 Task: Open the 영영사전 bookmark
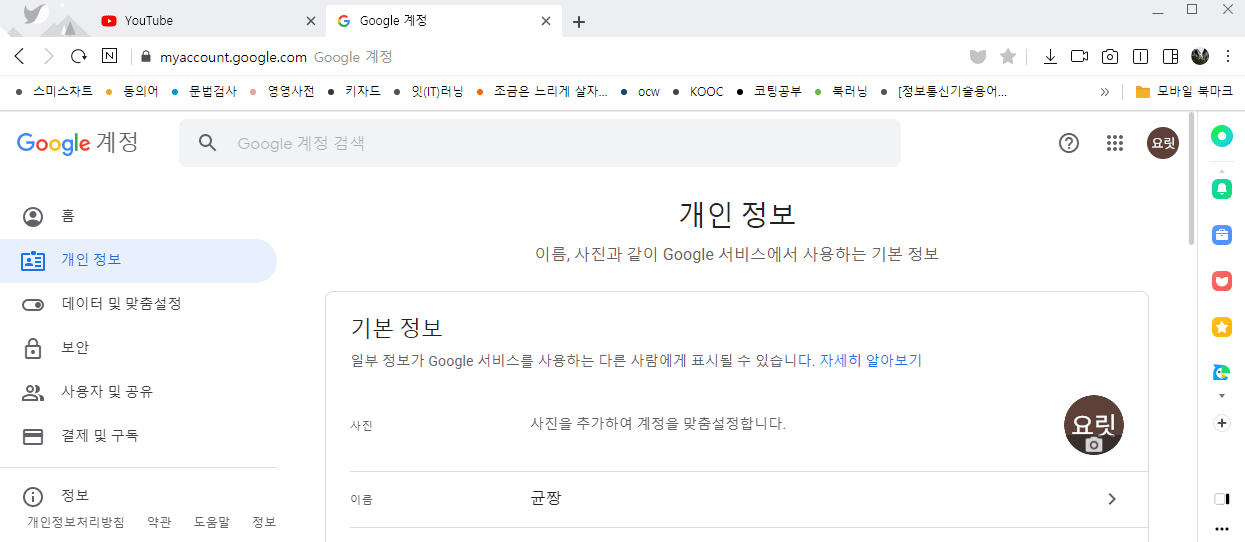pos(282,91)
